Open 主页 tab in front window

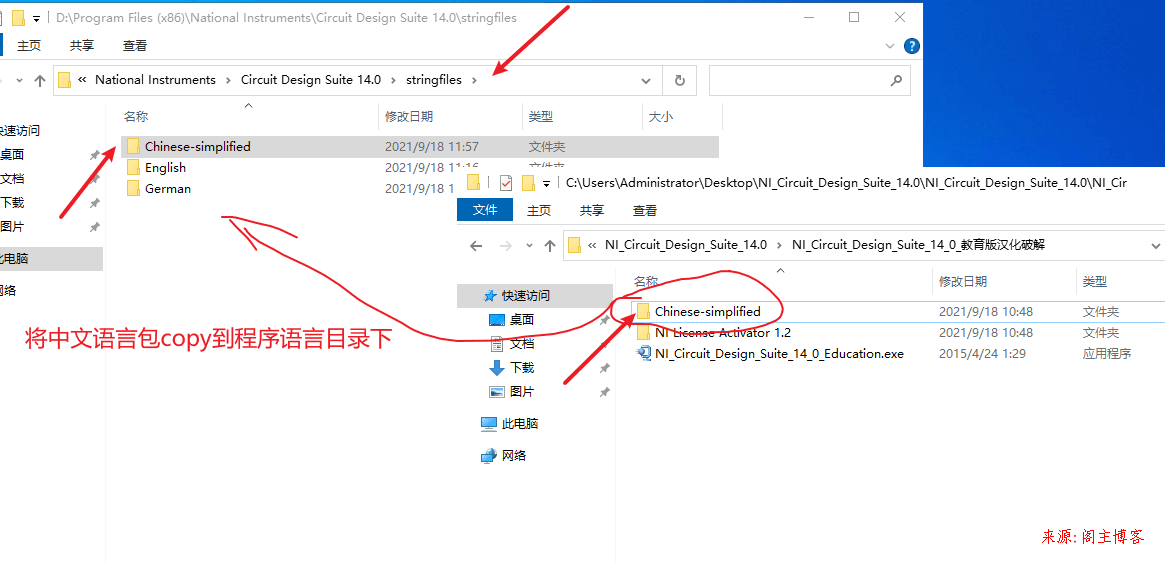(x=539, y=210)
